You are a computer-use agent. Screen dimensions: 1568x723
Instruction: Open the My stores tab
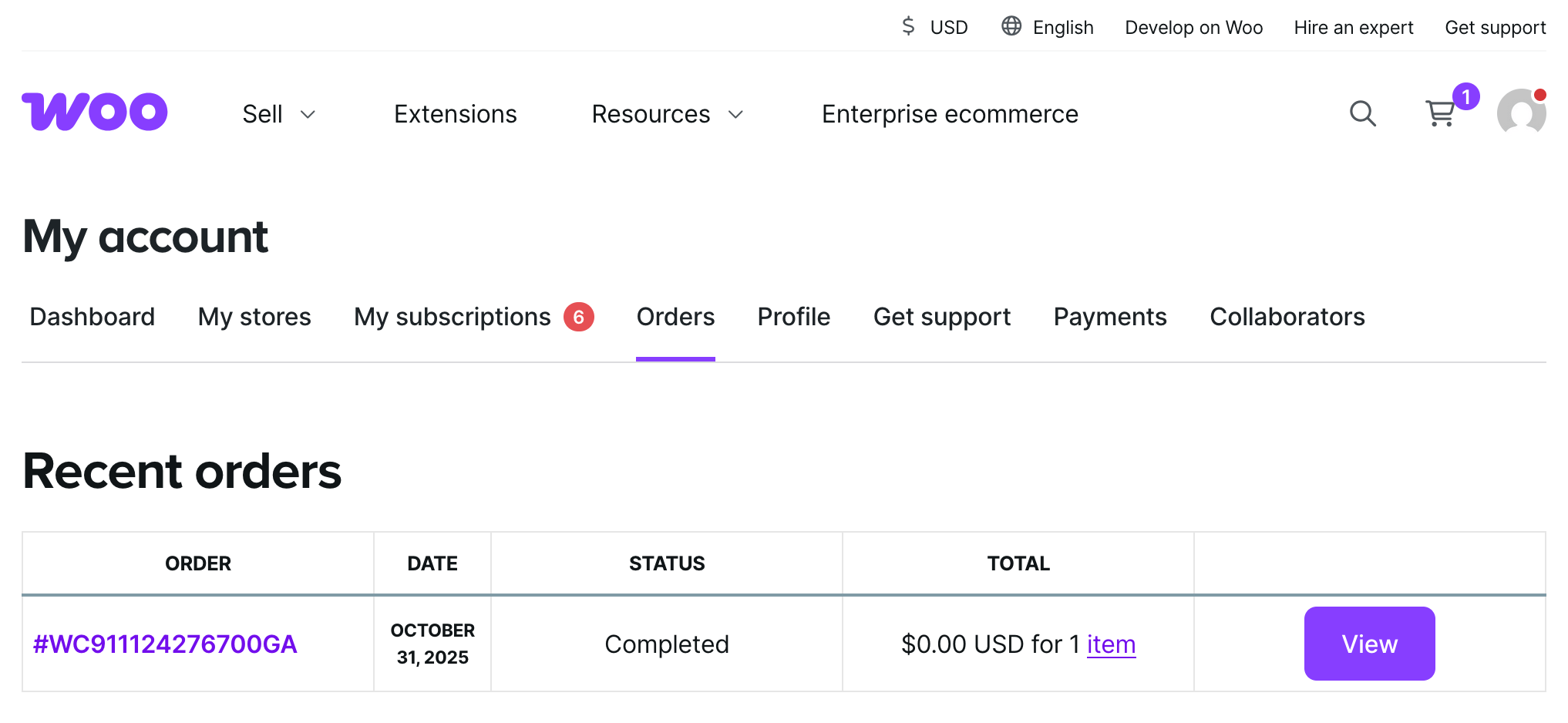click(x=254, y=317)
